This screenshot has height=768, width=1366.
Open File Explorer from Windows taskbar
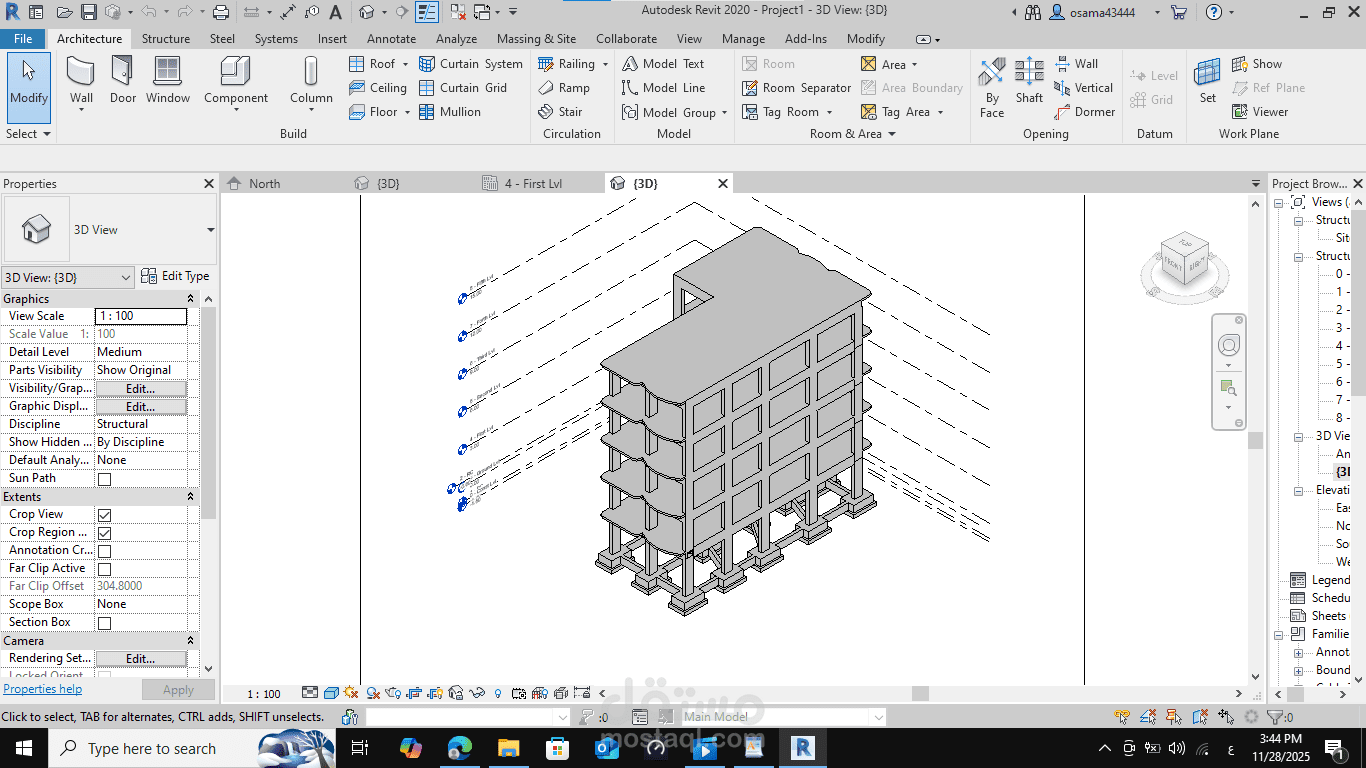pos(508,748)
